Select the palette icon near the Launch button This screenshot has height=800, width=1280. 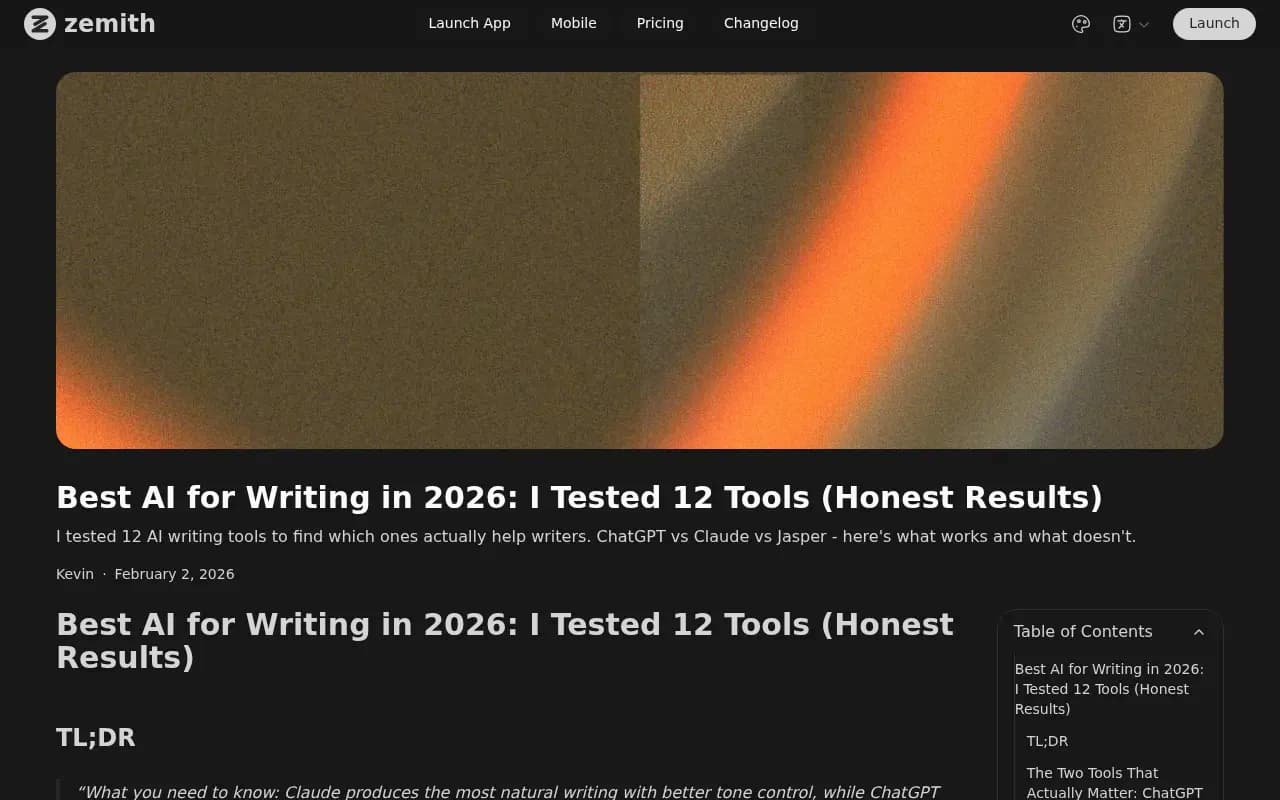pyautogui.click(x=1080, y=23)
